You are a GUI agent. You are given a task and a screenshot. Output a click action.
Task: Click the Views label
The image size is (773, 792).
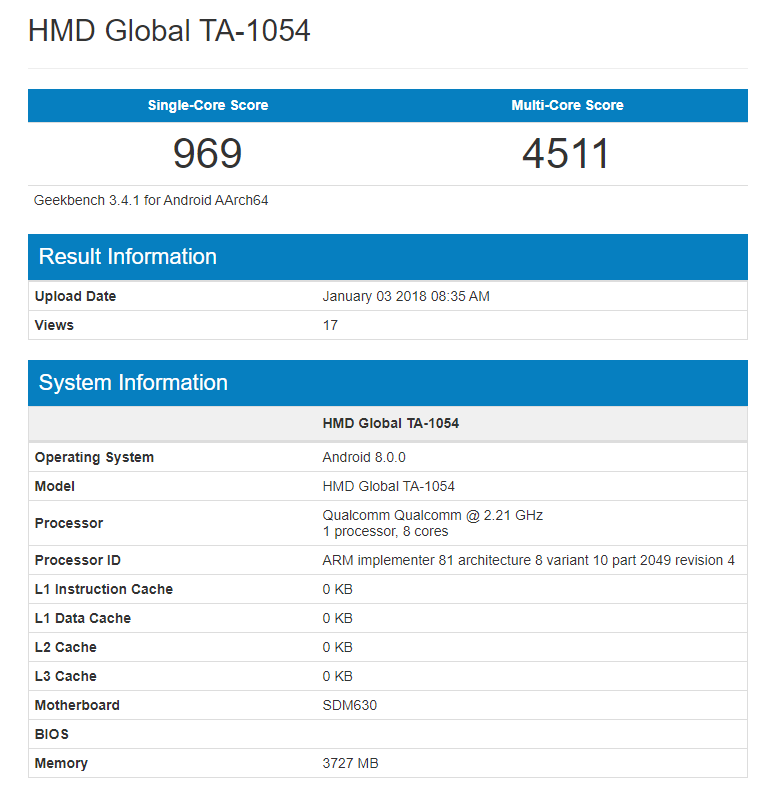coord(54,325)
